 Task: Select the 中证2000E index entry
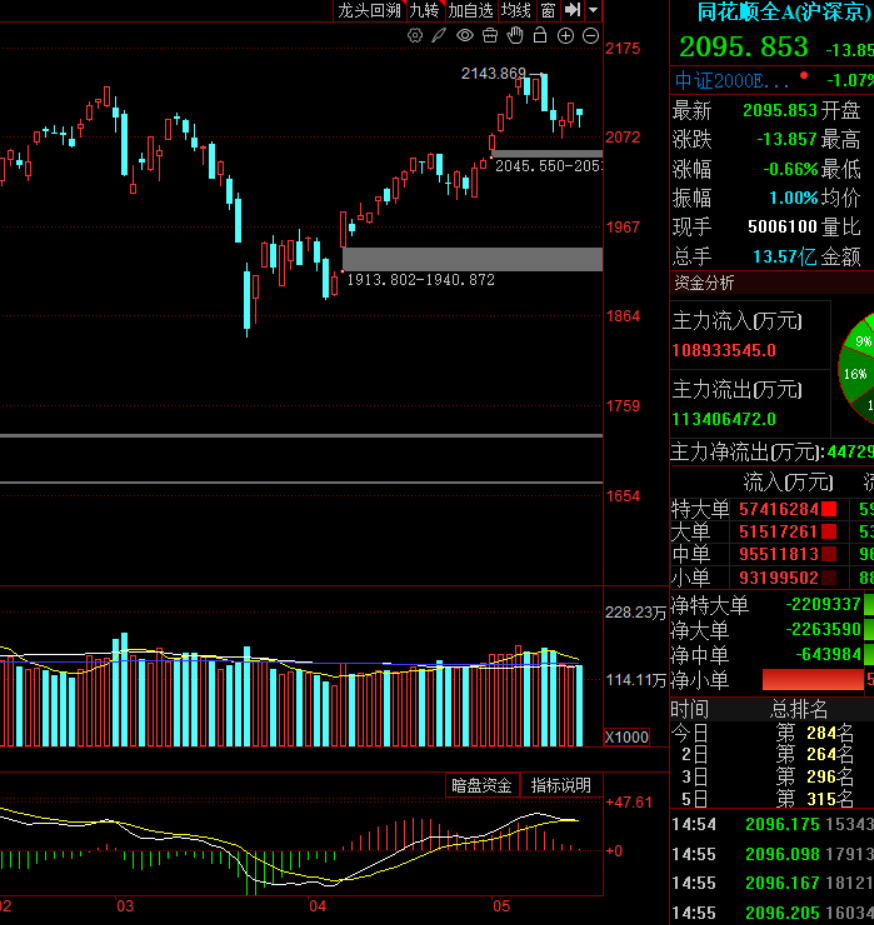pos(732,81)
